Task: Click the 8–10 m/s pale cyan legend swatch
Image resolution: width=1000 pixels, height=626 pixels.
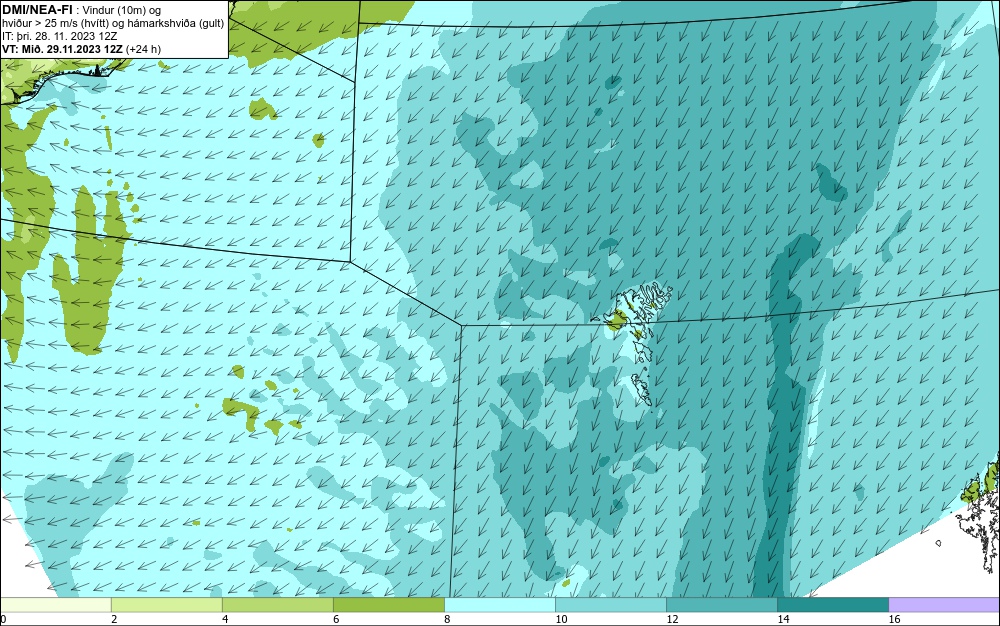Action: pos(499,605)
